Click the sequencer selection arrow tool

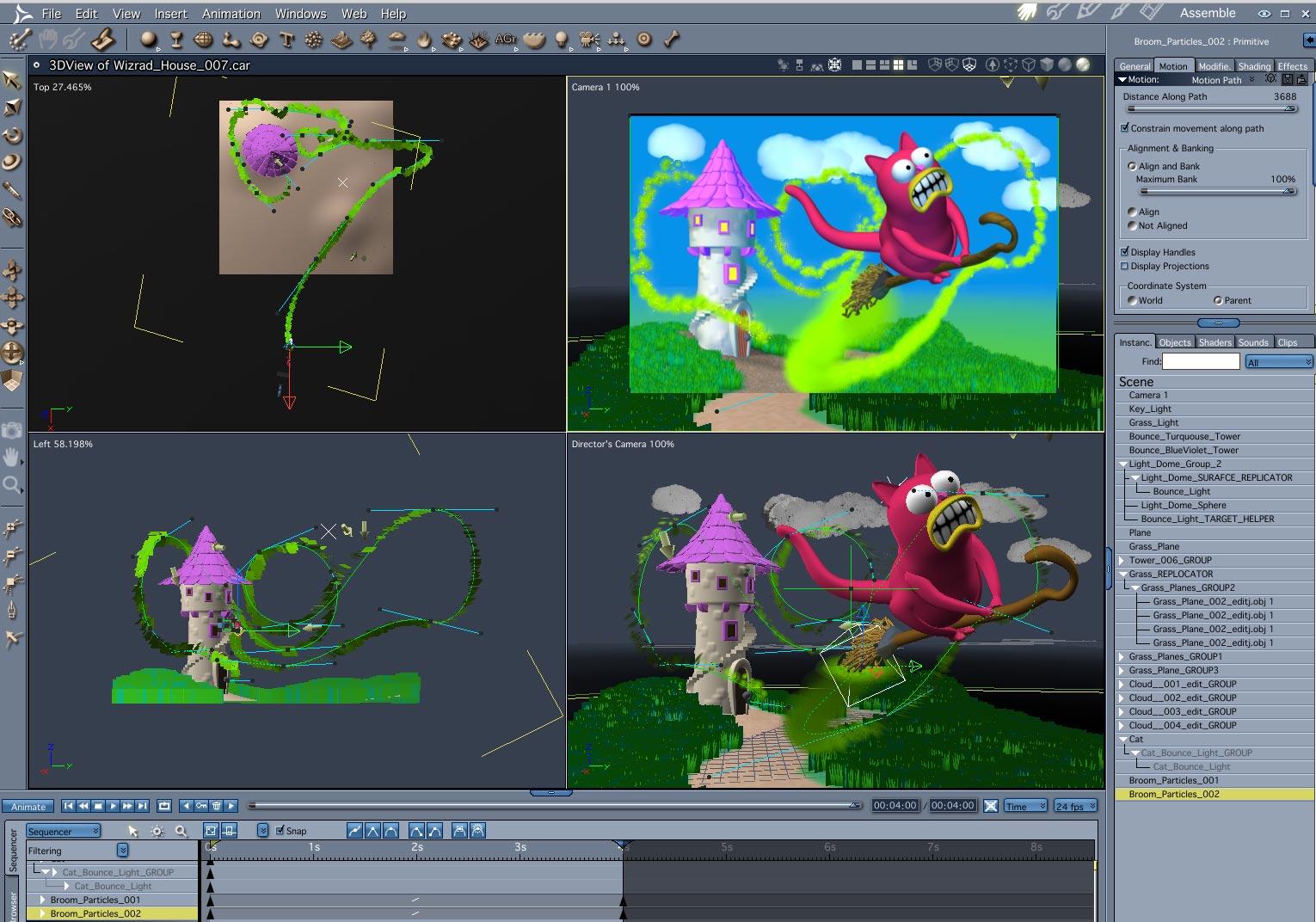click(x=132, y=831)
